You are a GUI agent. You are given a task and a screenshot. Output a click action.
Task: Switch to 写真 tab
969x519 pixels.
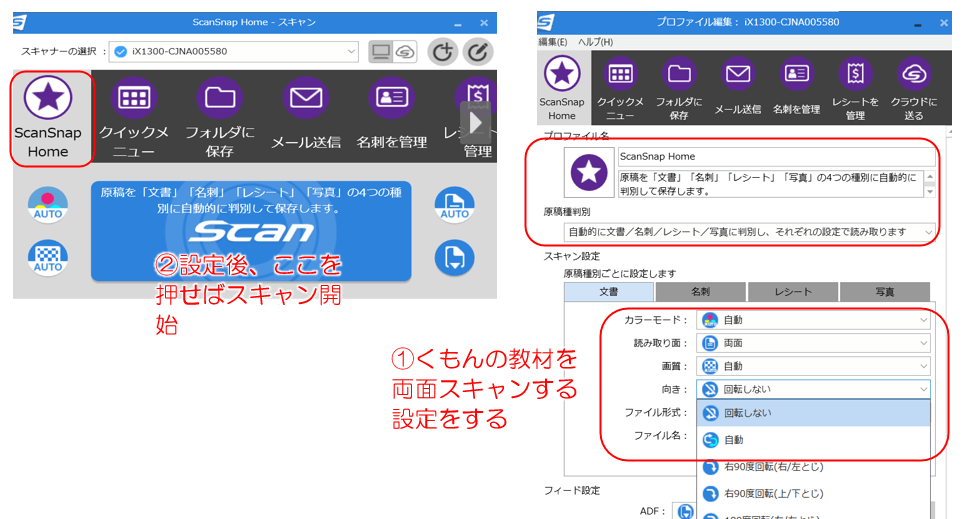pos(885,292)
